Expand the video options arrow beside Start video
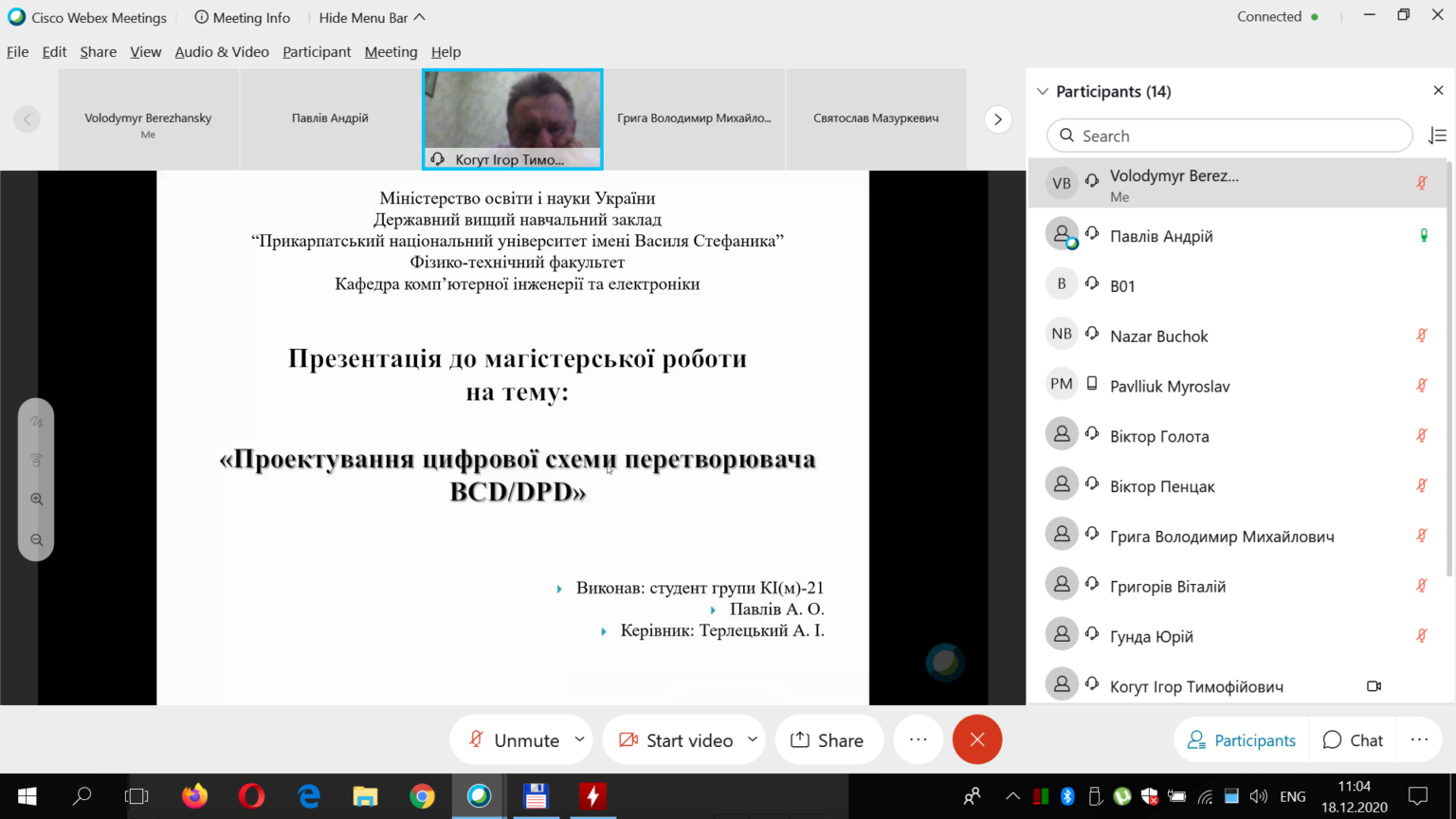 (x=753, y=739)
